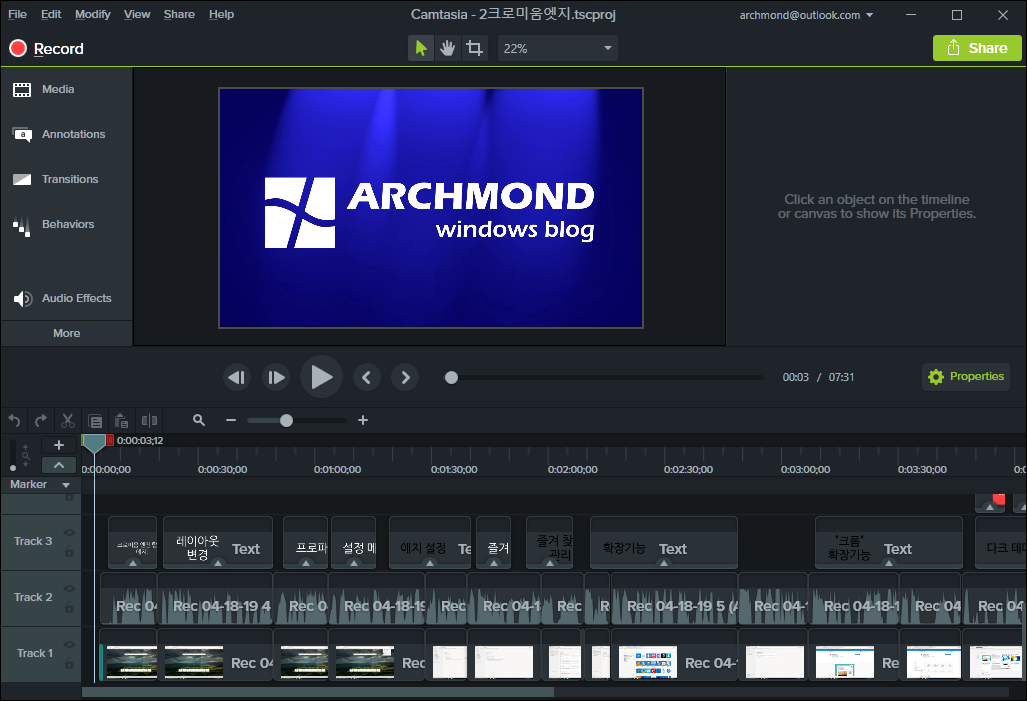The image size is (1027, 701).
Task: Open the Behaviors panel
Action: 54,225
